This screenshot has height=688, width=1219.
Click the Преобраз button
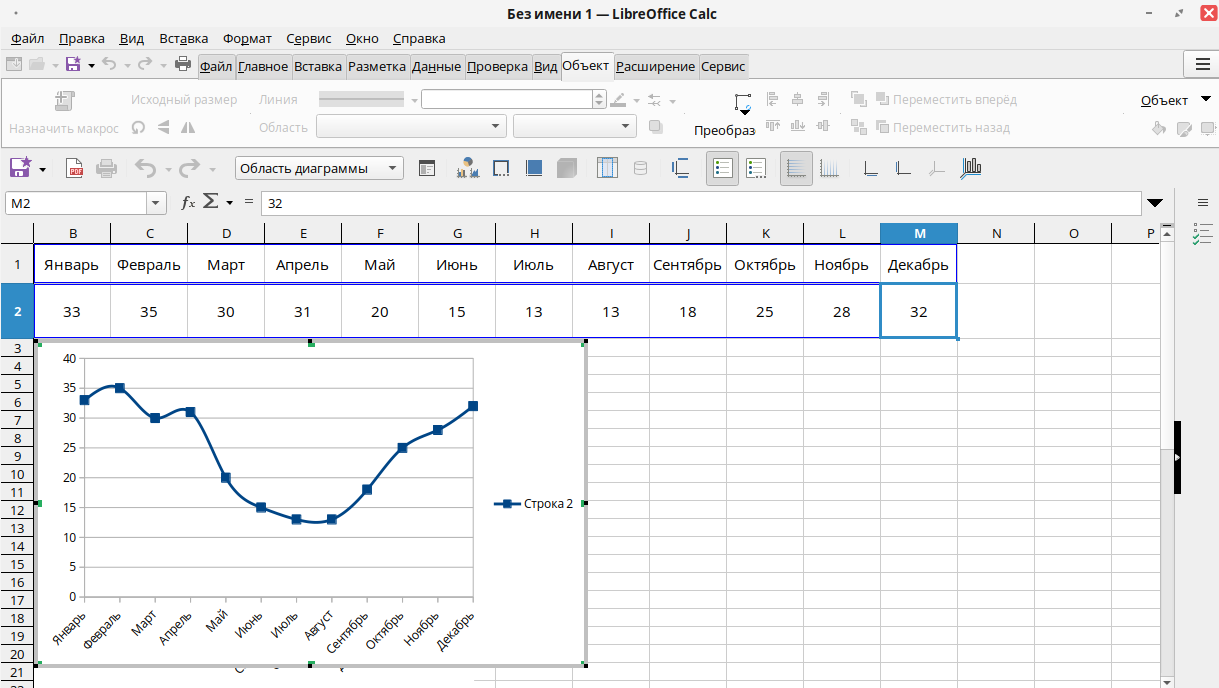724,131
